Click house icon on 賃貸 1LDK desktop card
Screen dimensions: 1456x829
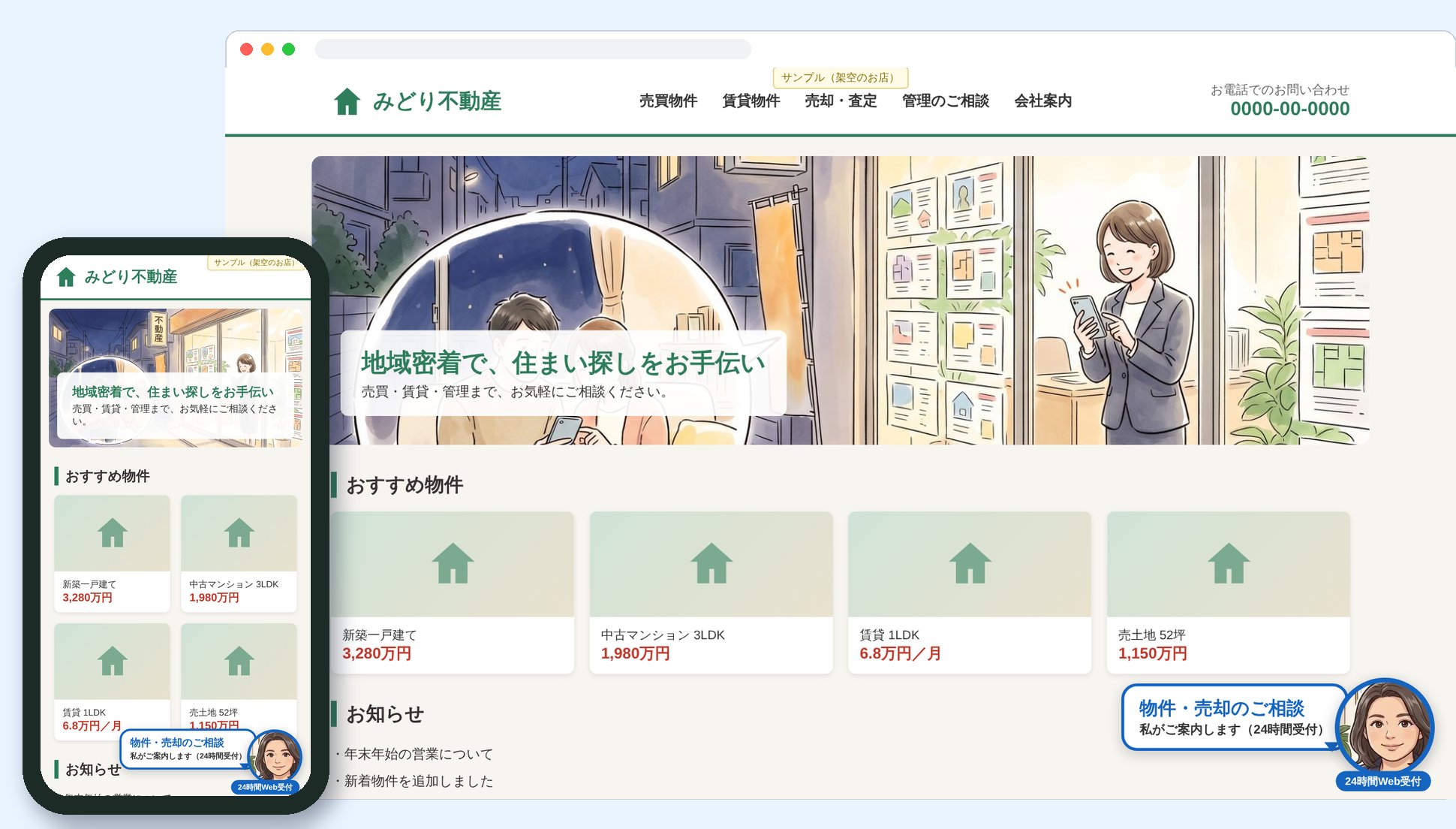pyautogui.click(x=970, y=563)
